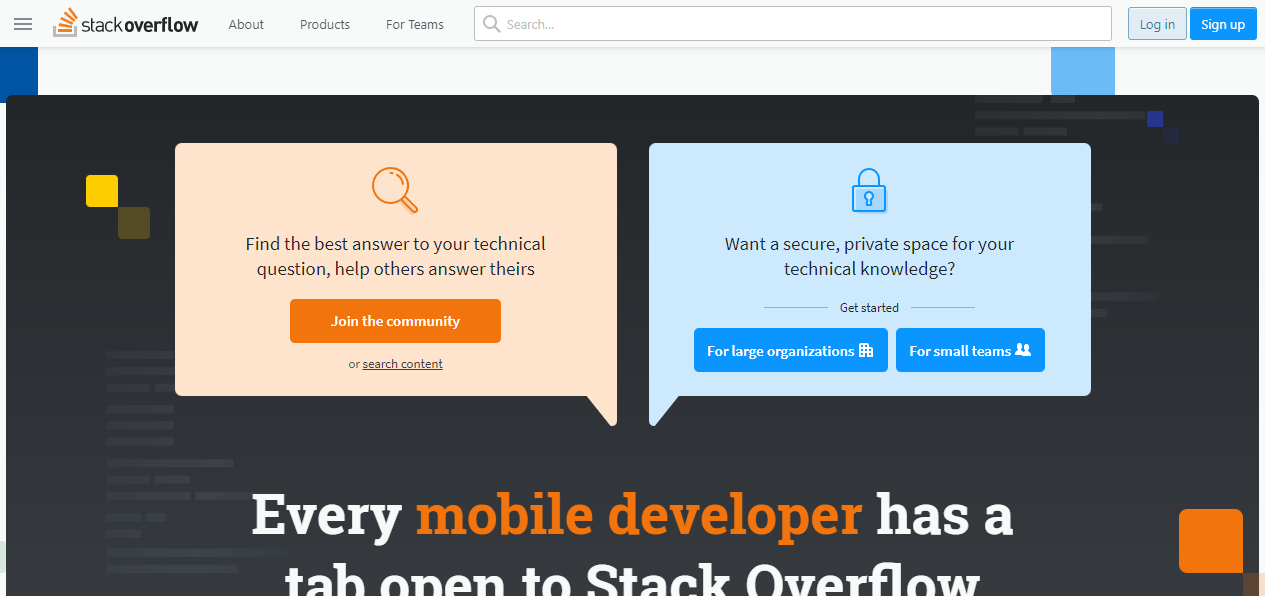1265x596 pixels.
Task: Click the Stack Overflow logo
Action: coord(126,24)
